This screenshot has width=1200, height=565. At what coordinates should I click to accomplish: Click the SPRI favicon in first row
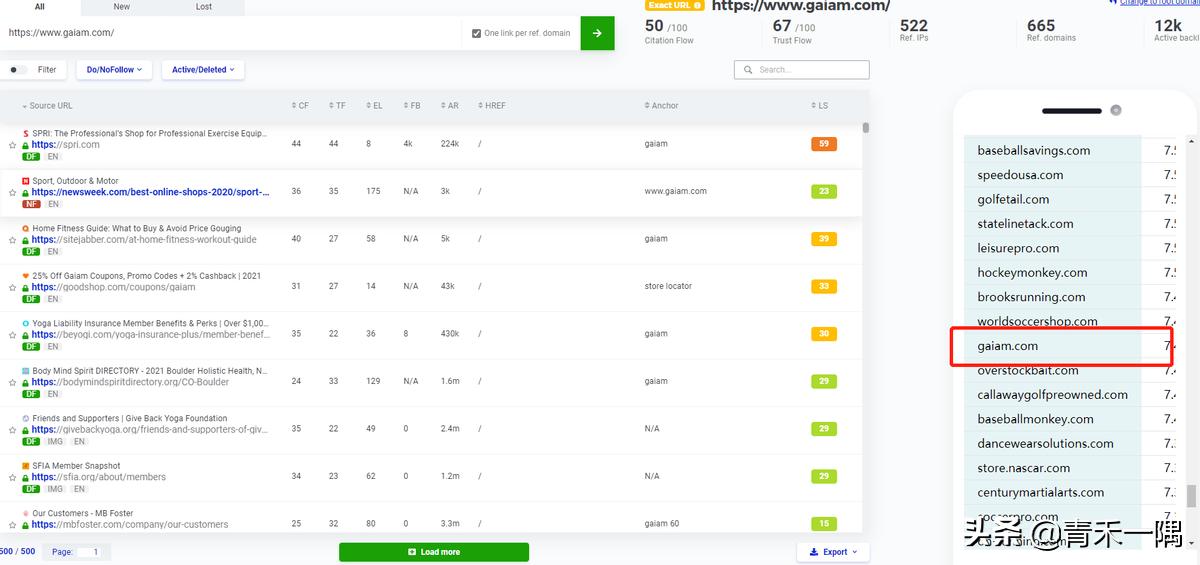click(26, 133)
